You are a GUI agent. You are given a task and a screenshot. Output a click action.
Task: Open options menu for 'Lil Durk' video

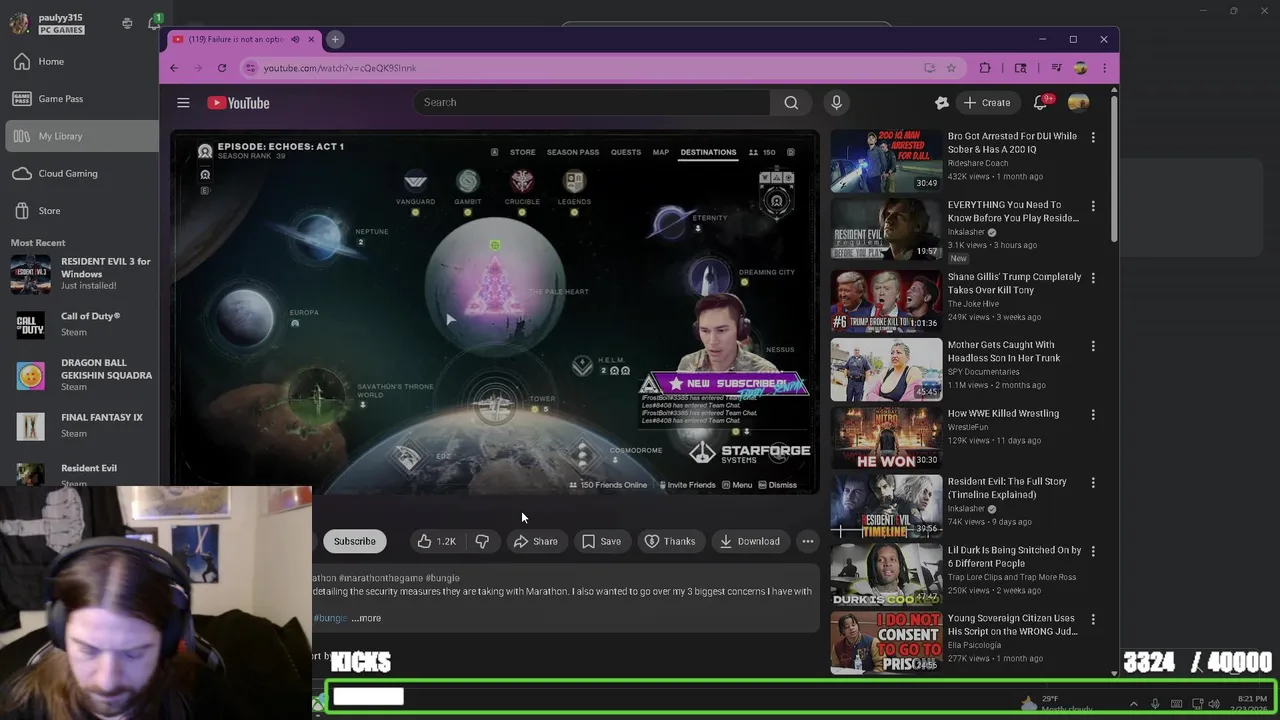[1093, 551]
